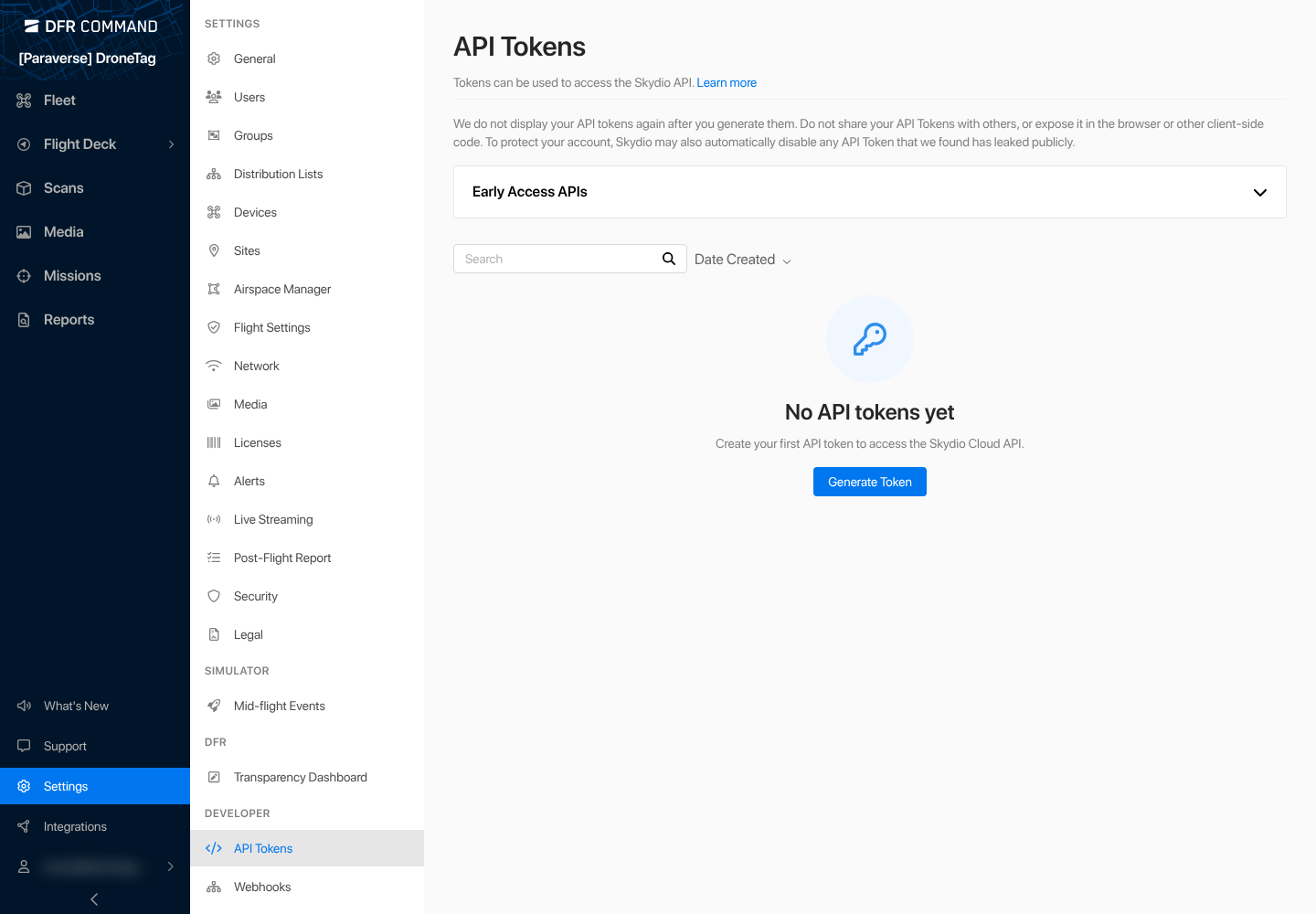Click the Sites location pin icon
Screen dimensions: 1316x914
[x=214, y=250]
